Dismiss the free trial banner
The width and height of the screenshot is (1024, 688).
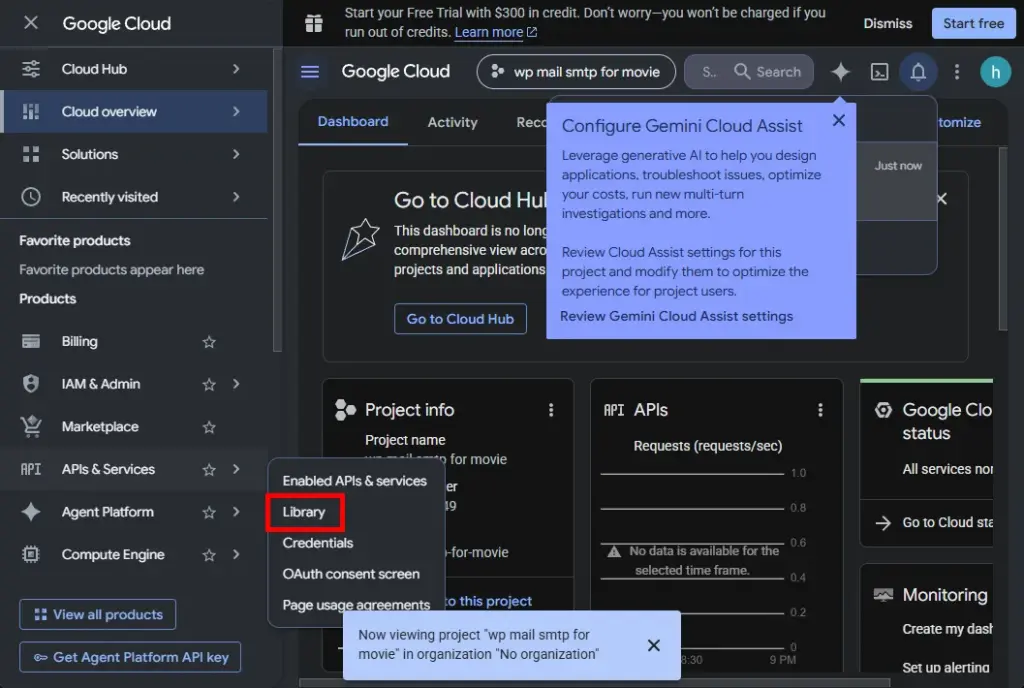(x=888, y=23)
